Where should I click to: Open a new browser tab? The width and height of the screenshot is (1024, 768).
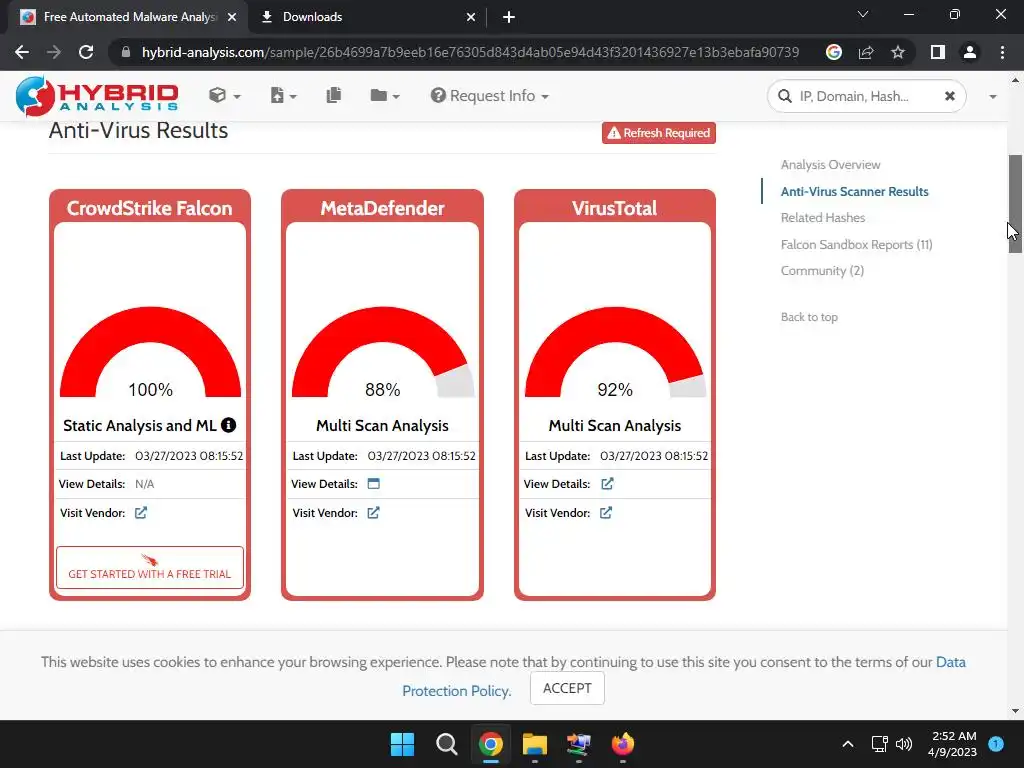point(509,17)
